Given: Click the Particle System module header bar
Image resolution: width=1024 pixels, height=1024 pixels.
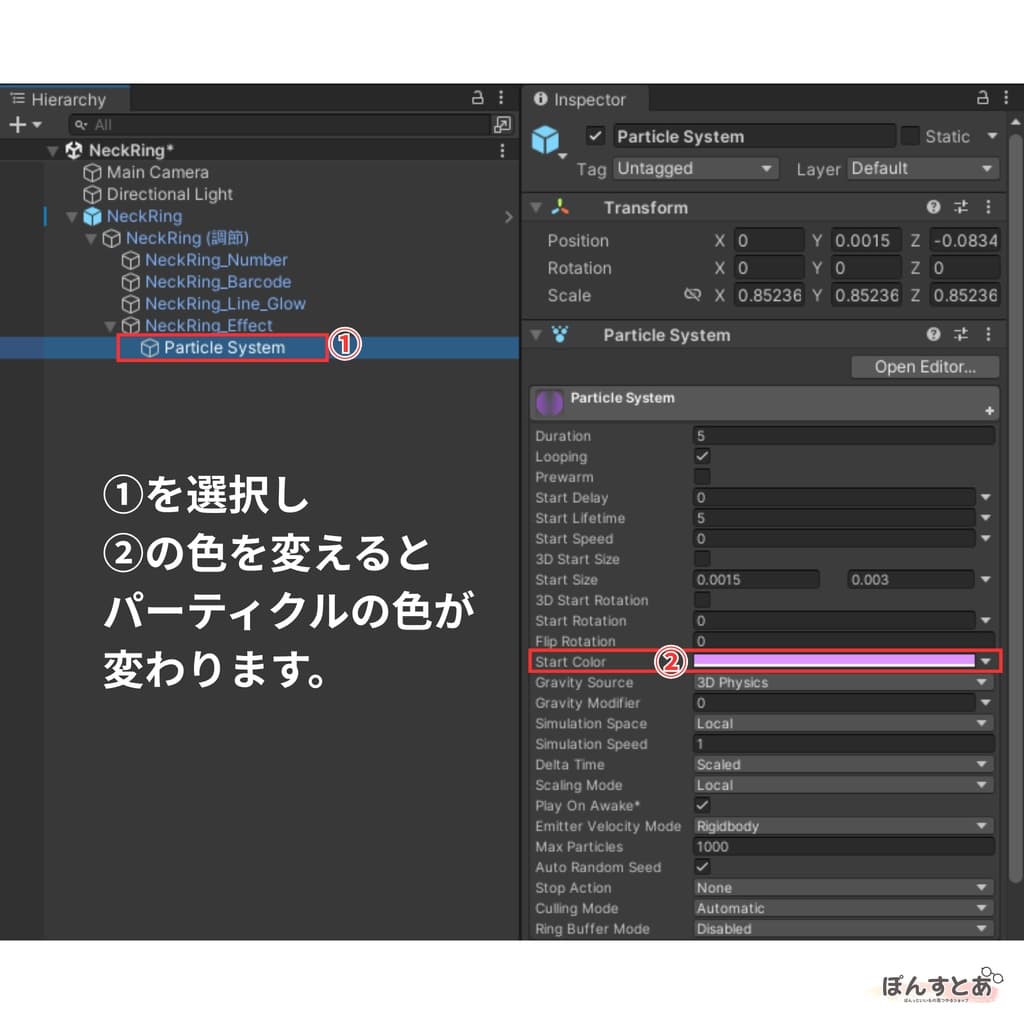Looking at the screenshot, I should pyautogui.click(x=763, y=402).
